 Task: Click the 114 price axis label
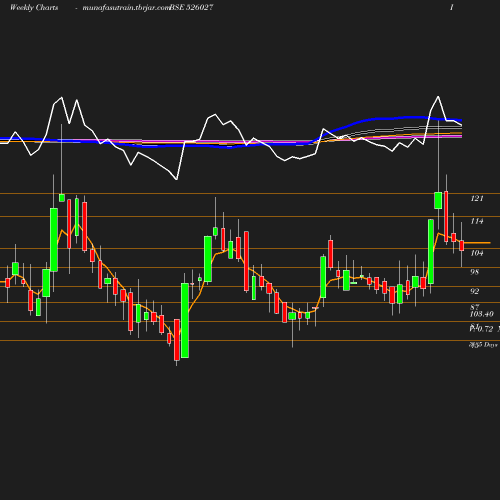coord(477,221)
